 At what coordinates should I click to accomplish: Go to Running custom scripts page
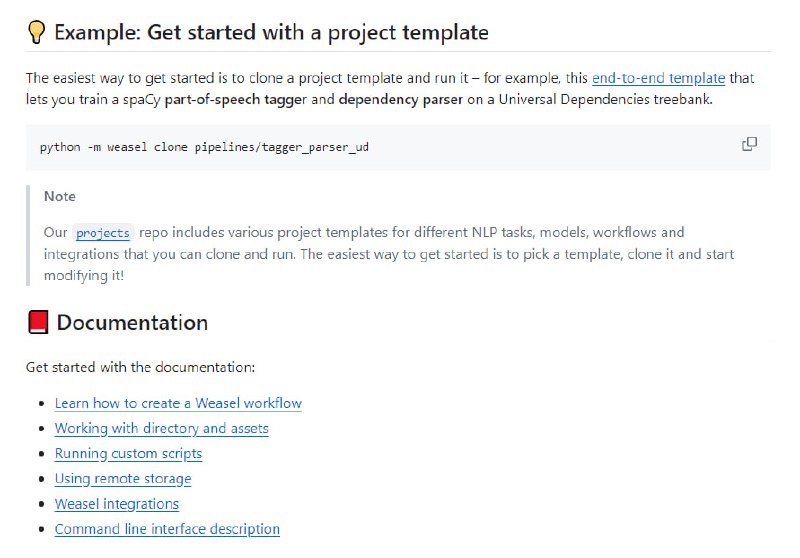pyautogui.click(x=128, y=453)
